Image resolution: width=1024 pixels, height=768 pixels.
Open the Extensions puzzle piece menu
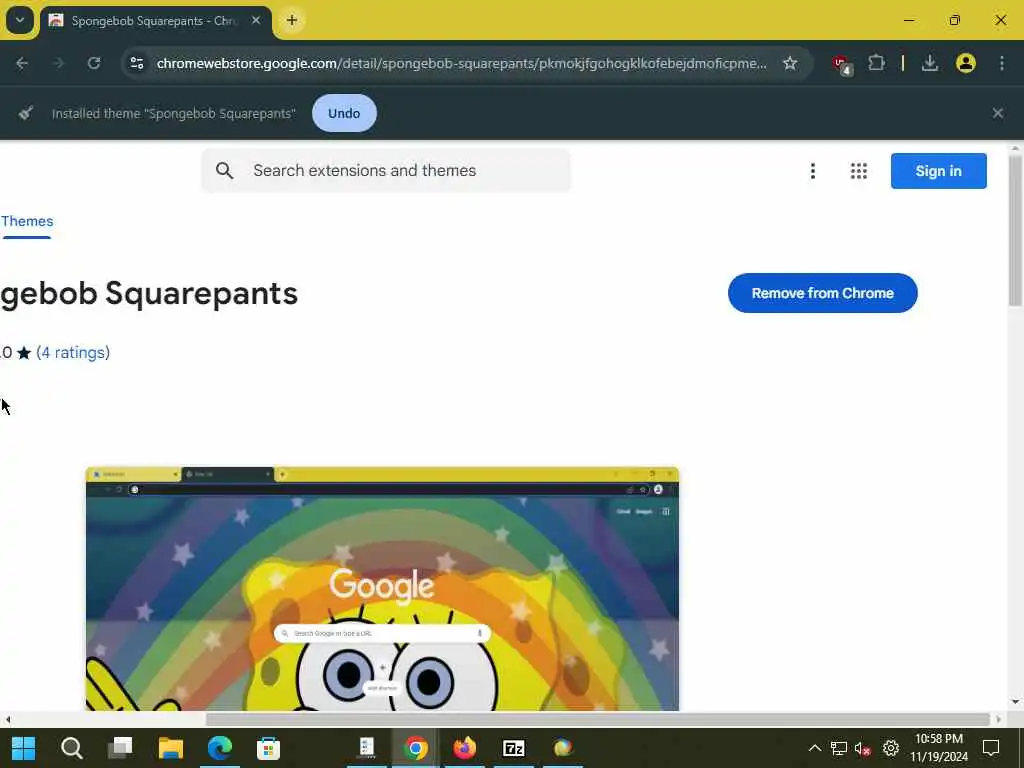876,63
